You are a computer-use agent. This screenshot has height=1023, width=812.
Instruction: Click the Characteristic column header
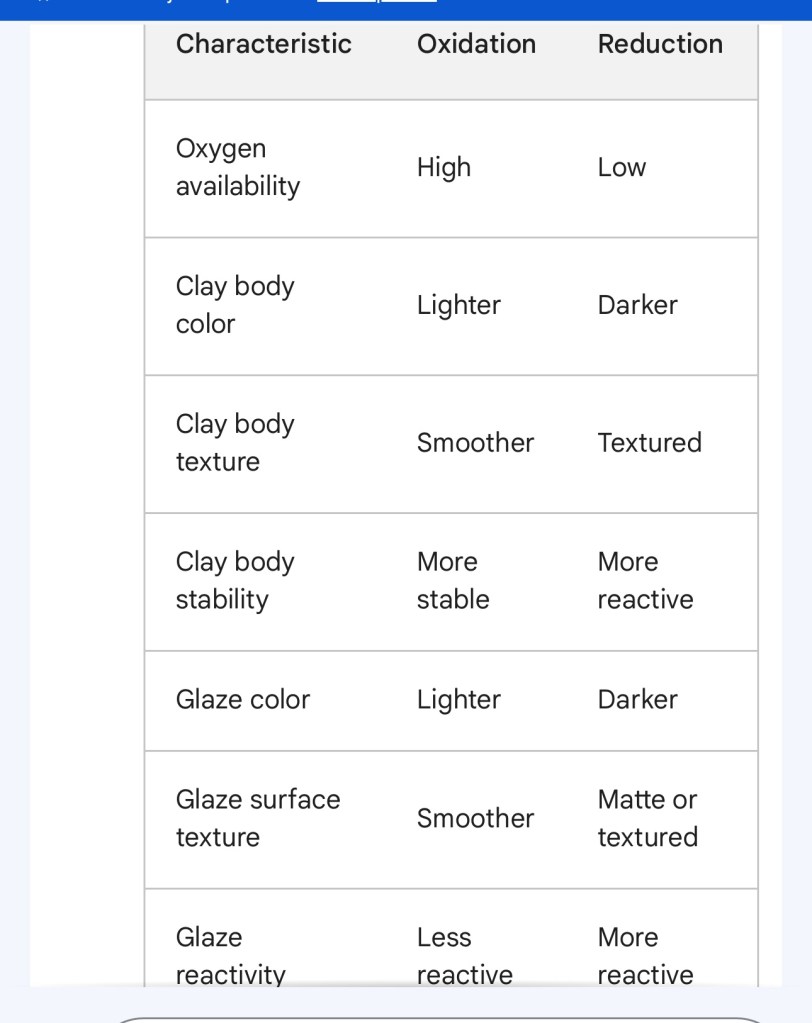(x=263, y=44)
